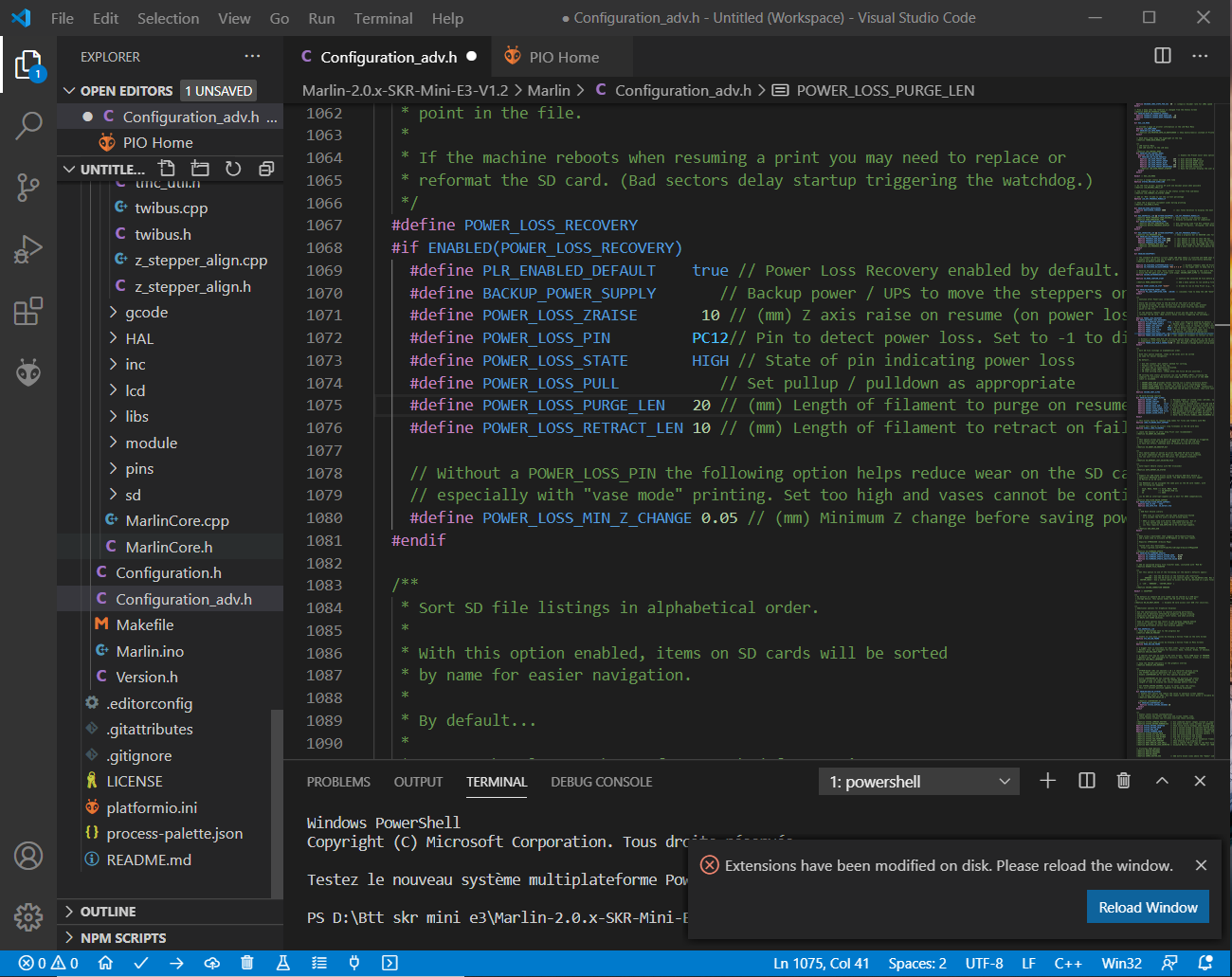Open the notifications bell in status bar
This screenshot has height=977, width=1232.
coord(1205,963)
